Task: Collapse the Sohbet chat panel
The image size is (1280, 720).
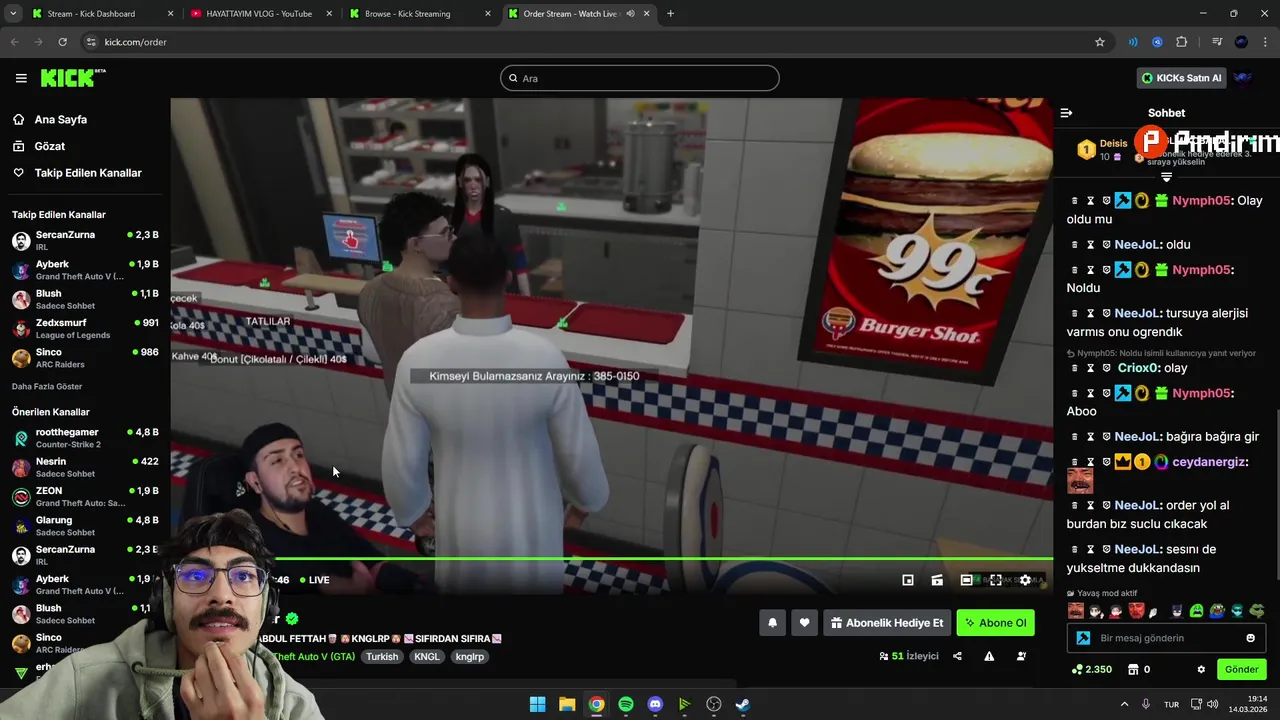Action: click(x=1066, y=113)
